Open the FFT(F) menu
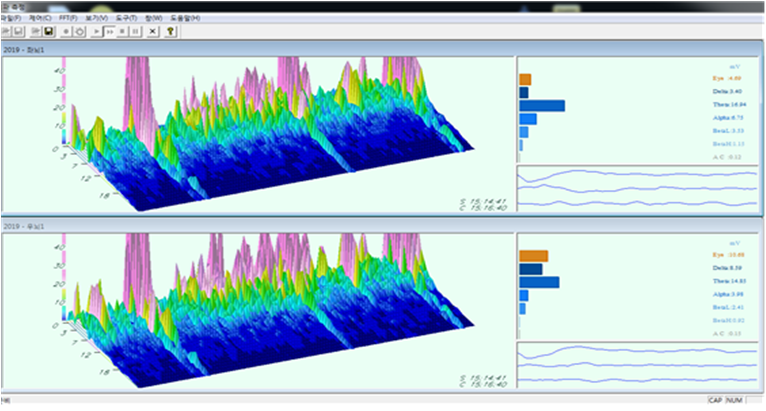This screenshot has width=766, height=411. coord(67,18)
